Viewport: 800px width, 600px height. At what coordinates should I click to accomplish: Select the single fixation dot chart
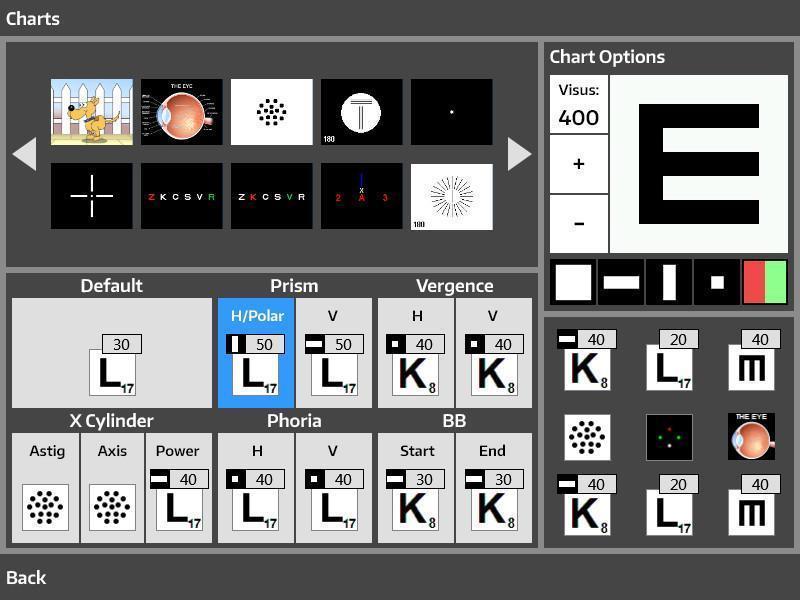click(451, 112)
